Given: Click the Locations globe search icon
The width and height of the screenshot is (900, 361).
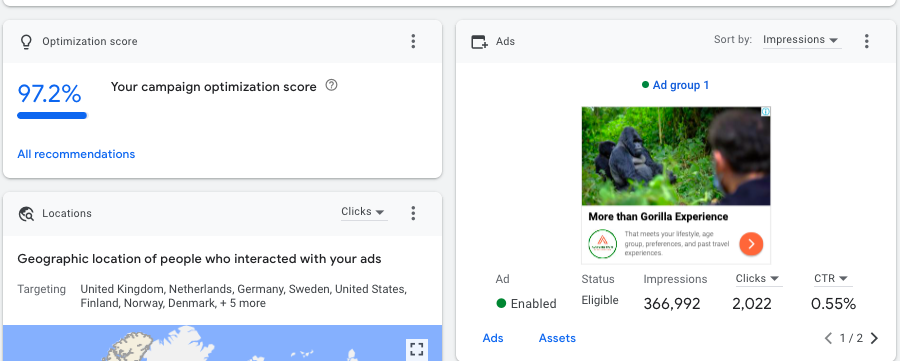Looking at the screenshot, I should point(26,214).
